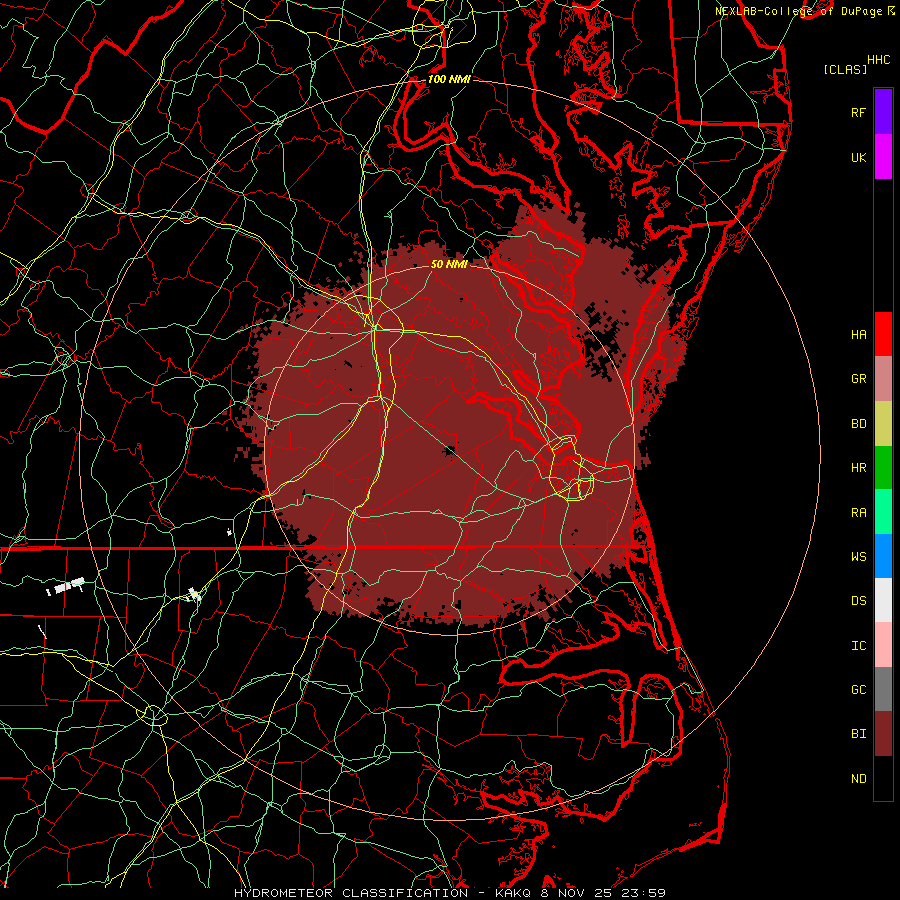Viewport: 900px width, 900px height.
Task: Pick the RA light green legend block
Action: pos(883,512)
